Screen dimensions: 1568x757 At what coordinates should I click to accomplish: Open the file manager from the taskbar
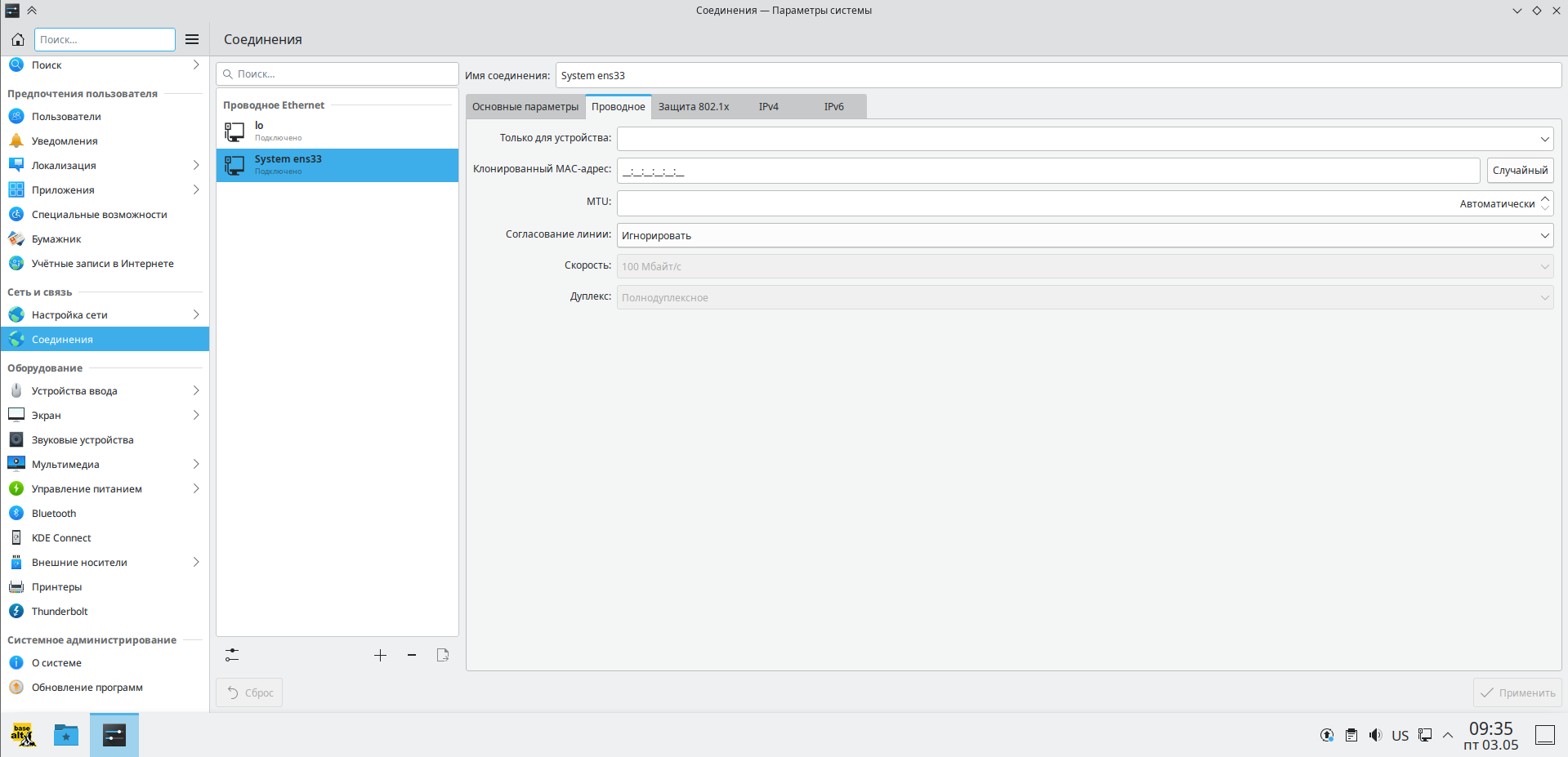65,735
